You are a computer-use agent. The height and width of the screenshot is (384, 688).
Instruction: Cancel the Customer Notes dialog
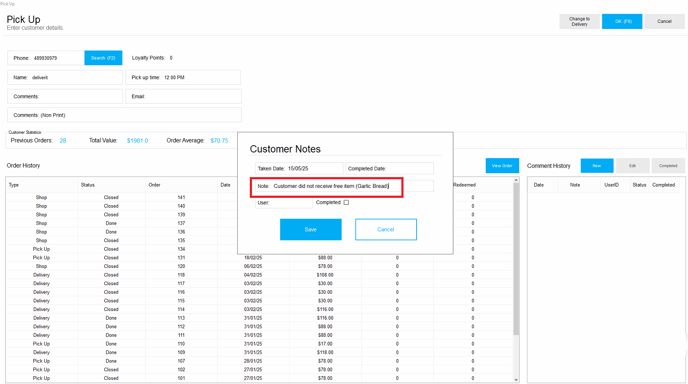pyautogui.click(x=386, y=230)
